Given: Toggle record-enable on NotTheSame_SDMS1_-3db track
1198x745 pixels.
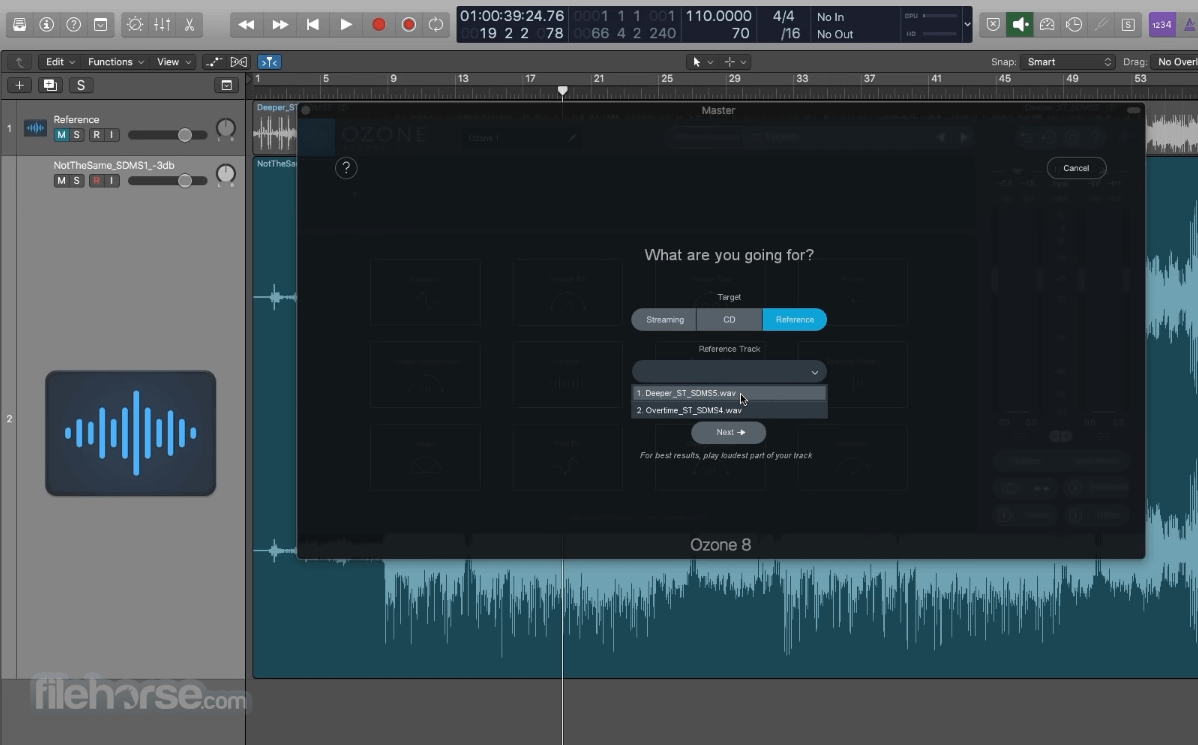Looking at the screenshot, I should pos(96,181).
